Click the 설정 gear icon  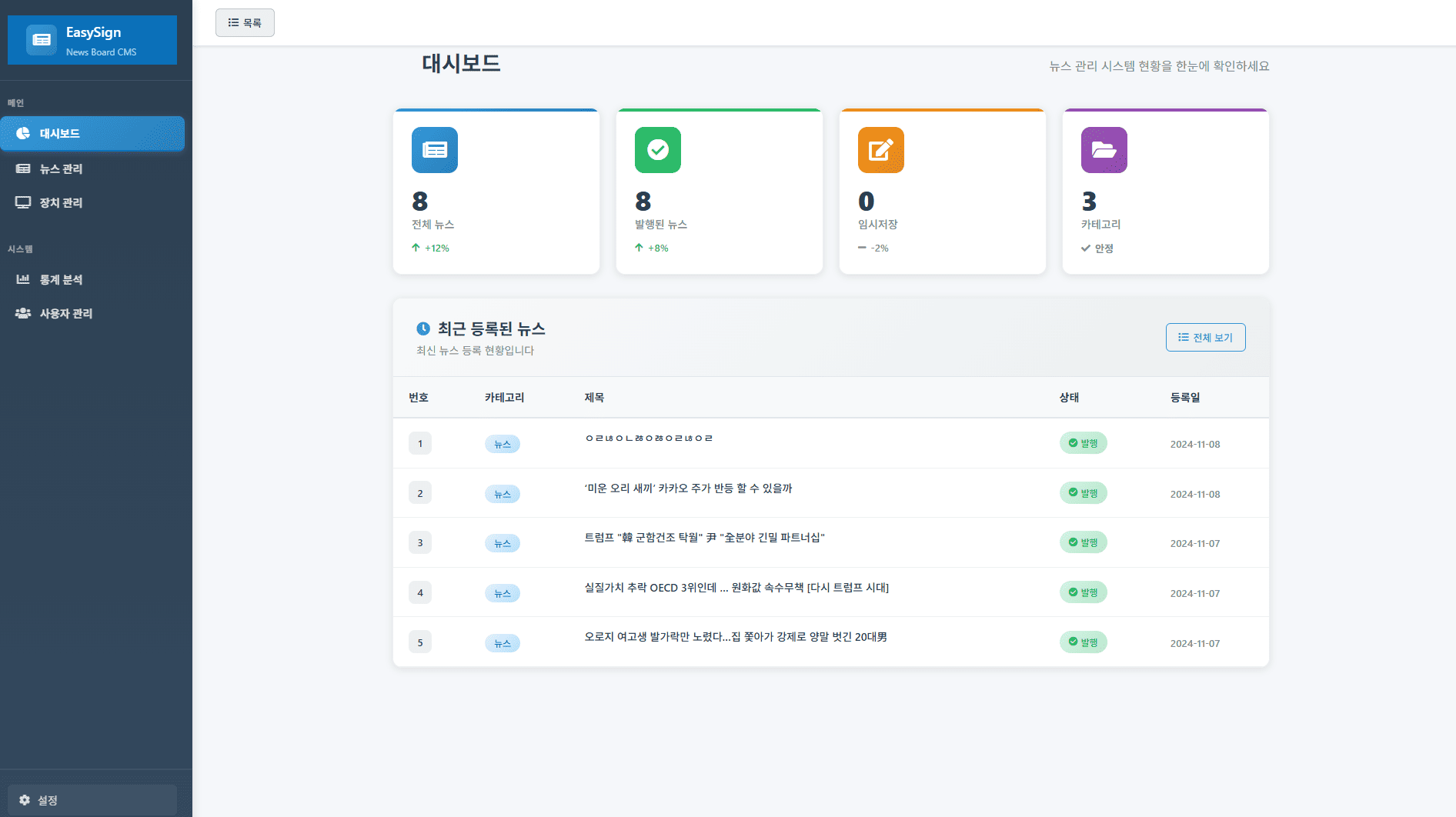point(25,800)
